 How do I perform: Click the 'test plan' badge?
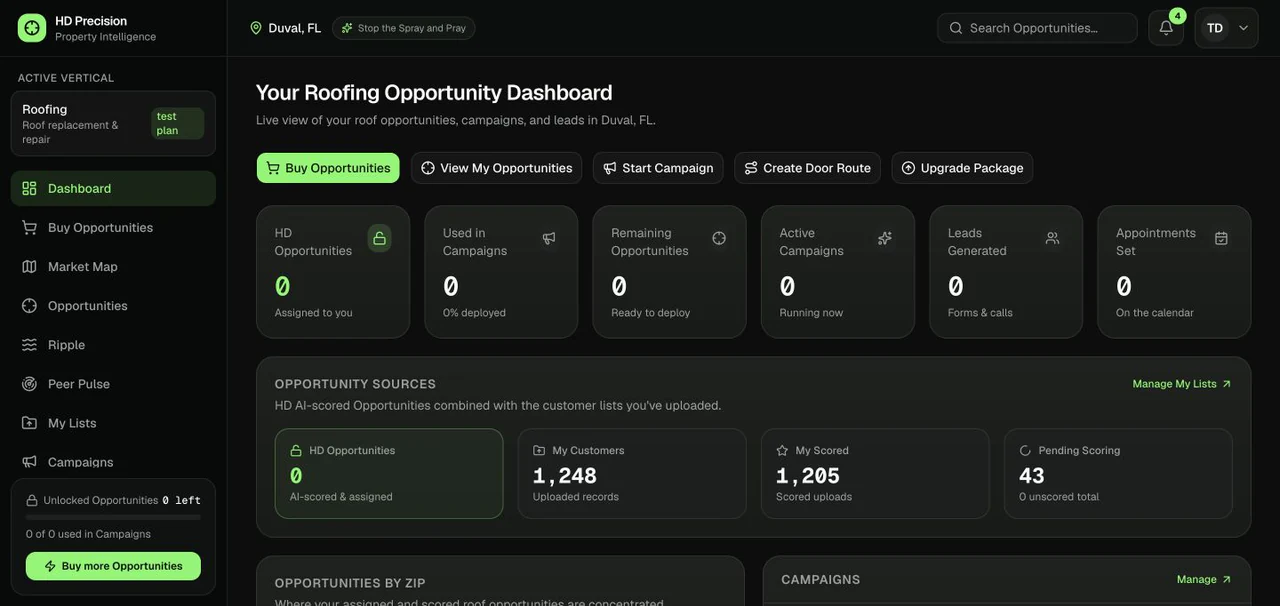(178, 124)
